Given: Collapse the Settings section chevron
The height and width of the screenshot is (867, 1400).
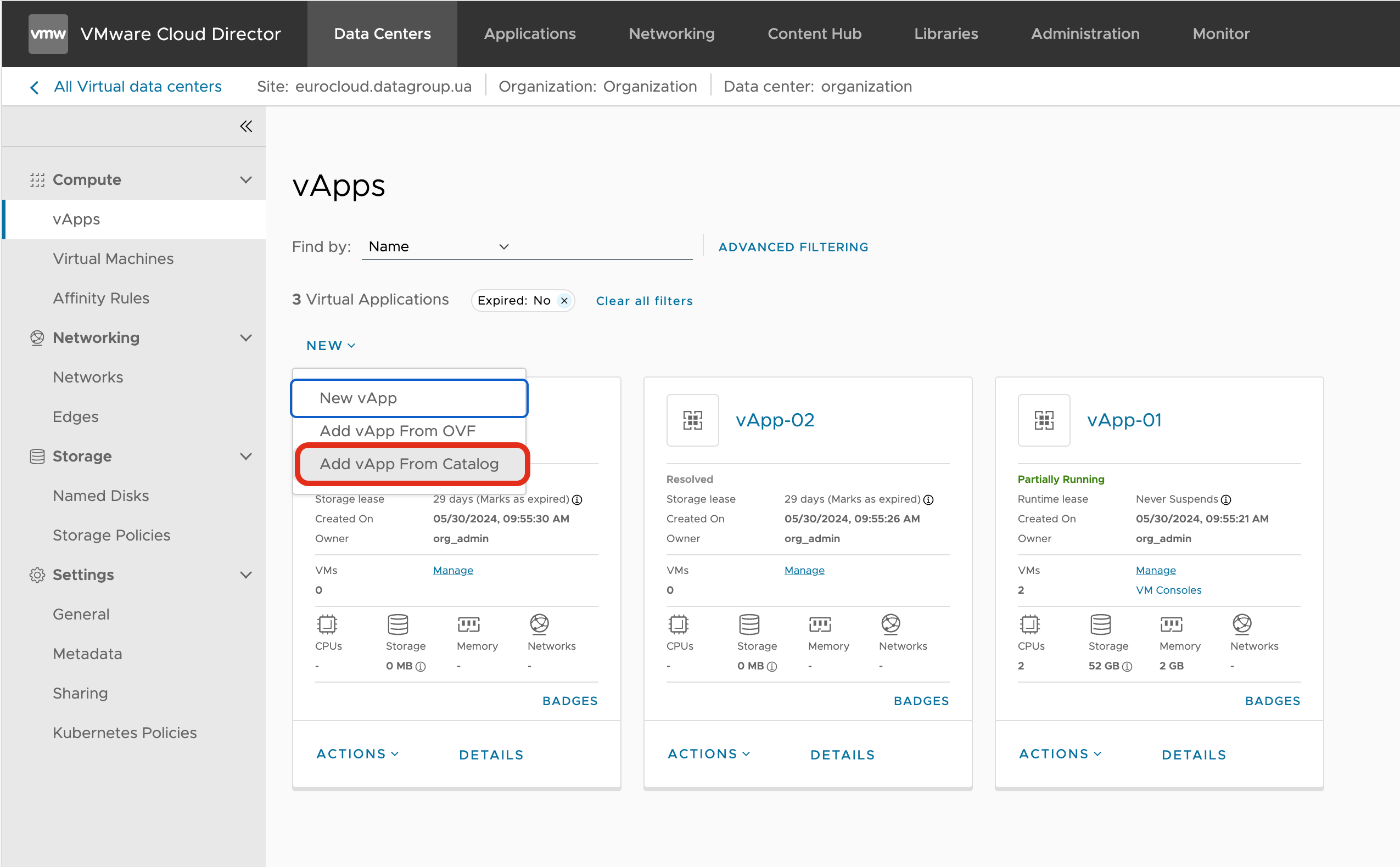Looking at the screenshot, I should pos(246,575).
